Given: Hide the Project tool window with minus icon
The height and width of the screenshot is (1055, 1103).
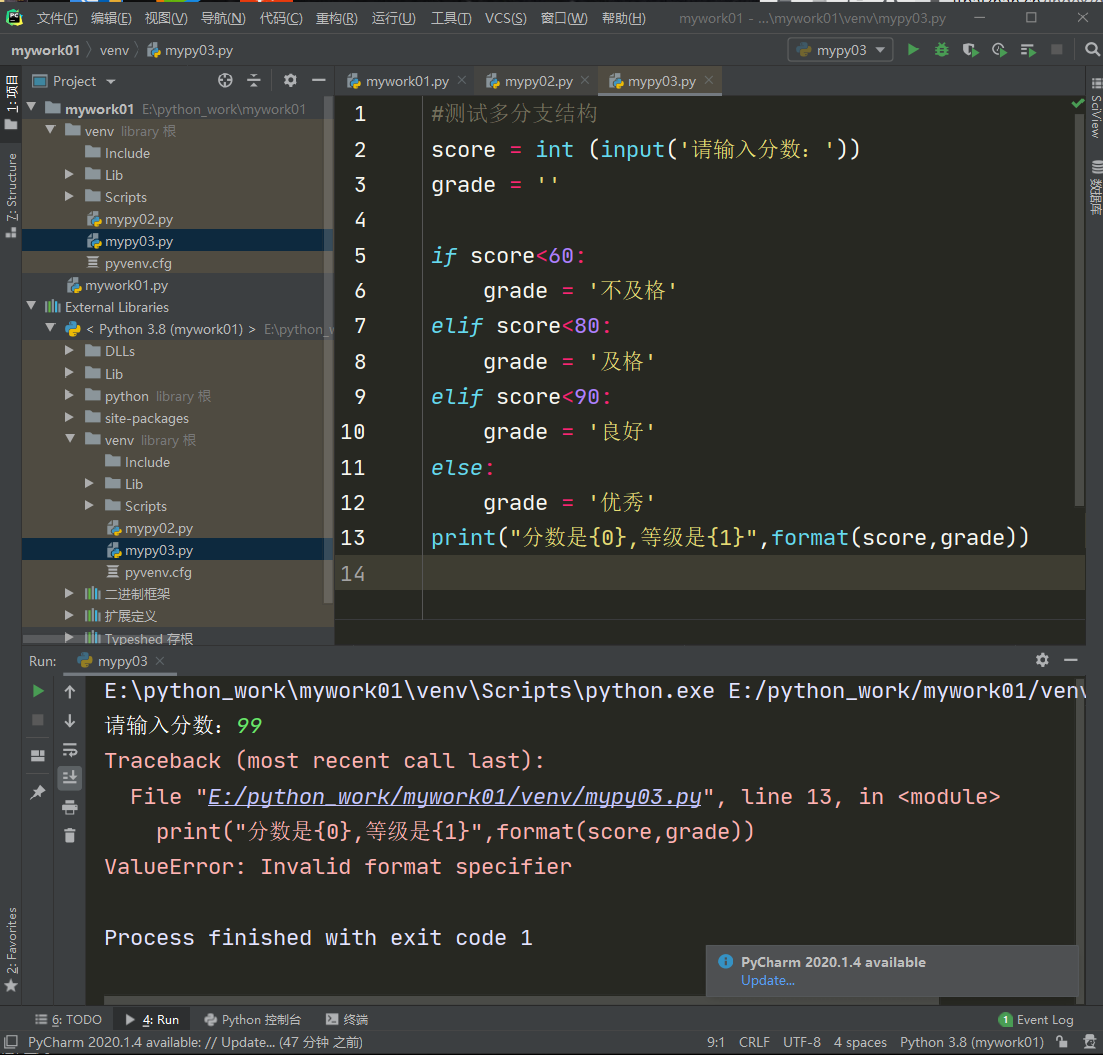Looking at the screenshot, I should pos(319,81).
